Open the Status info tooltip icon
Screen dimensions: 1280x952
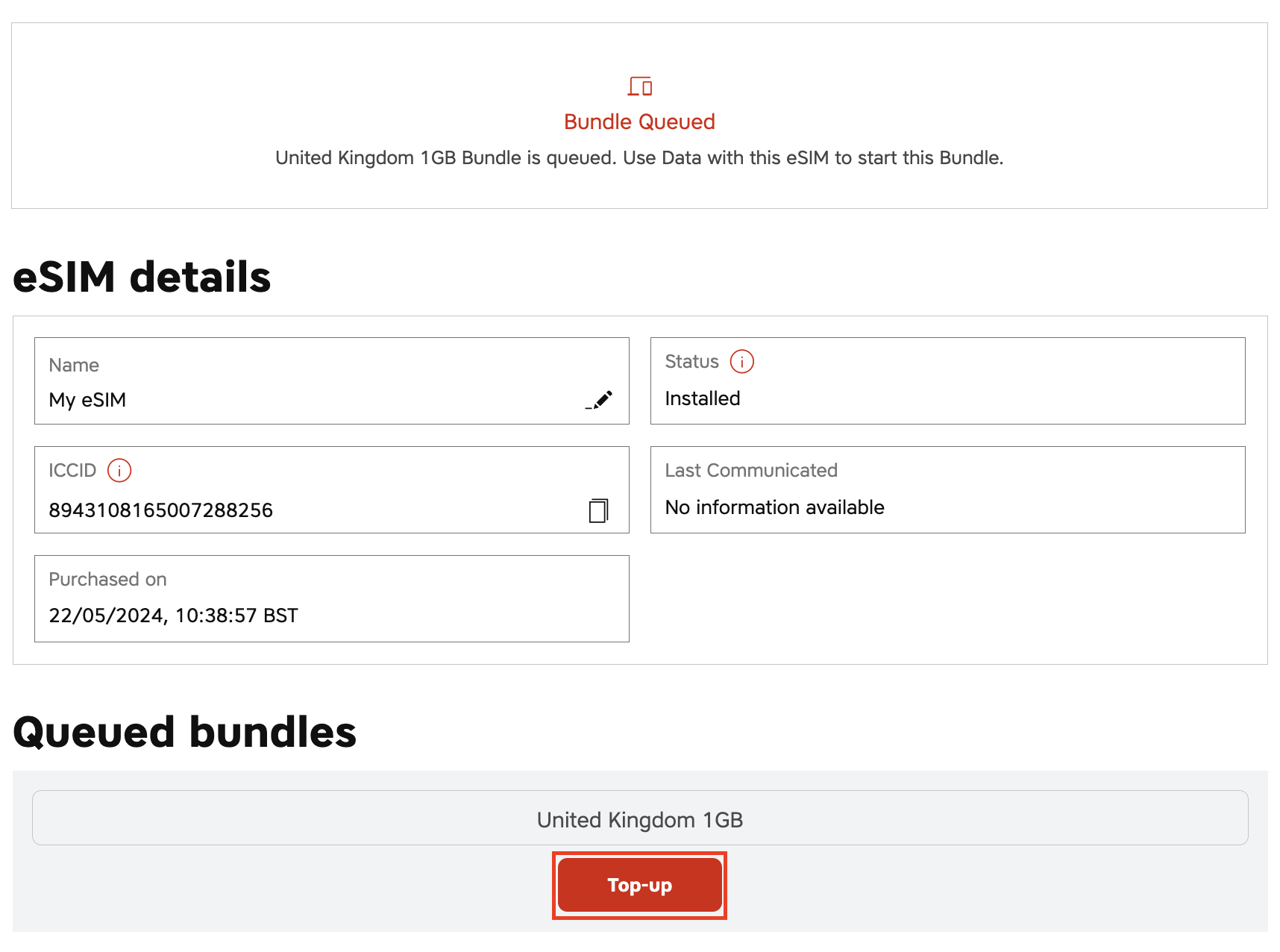[741, 362]
